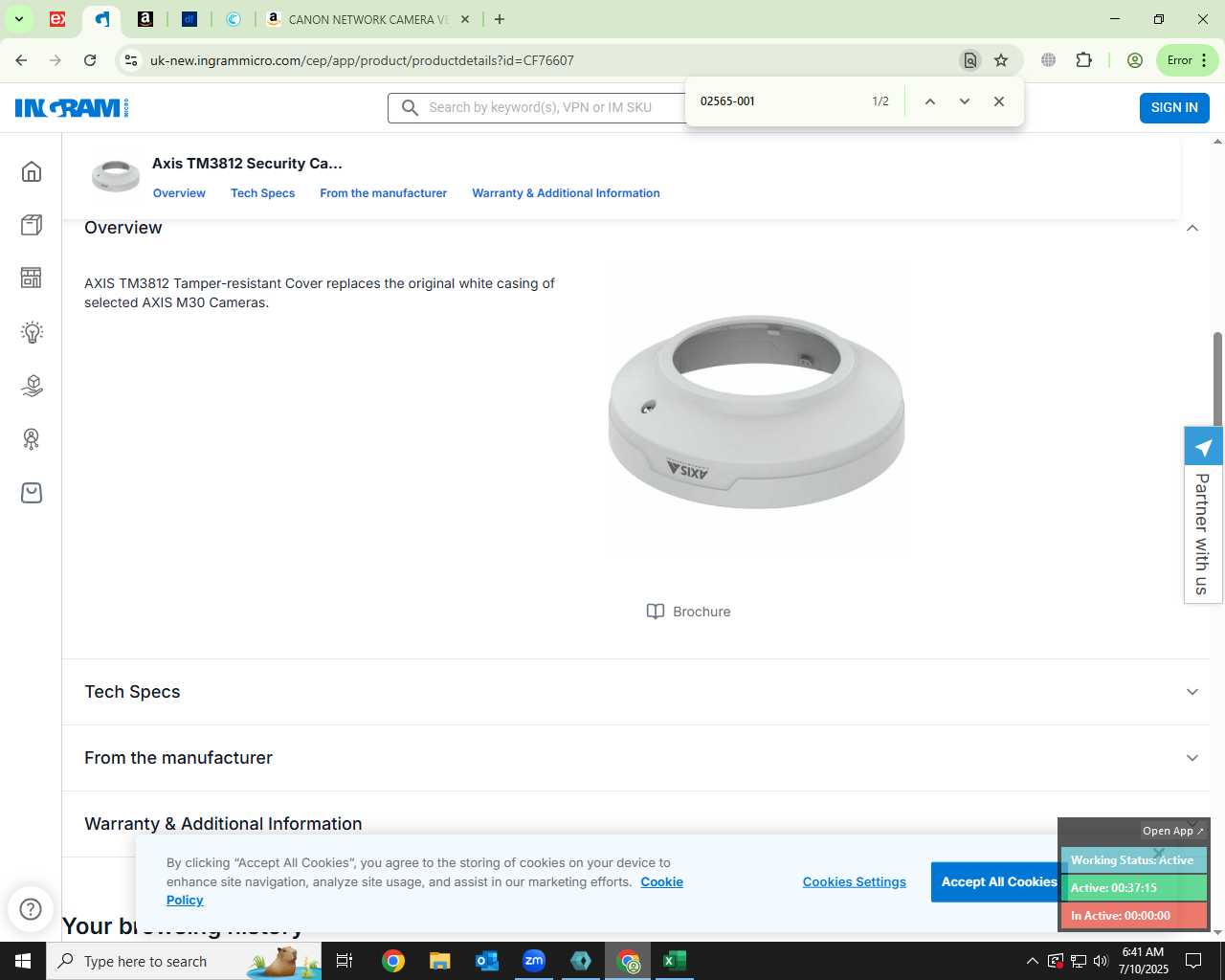Switch to the Amazon pinned tab

pyautogui.click(x=145, y=19)
